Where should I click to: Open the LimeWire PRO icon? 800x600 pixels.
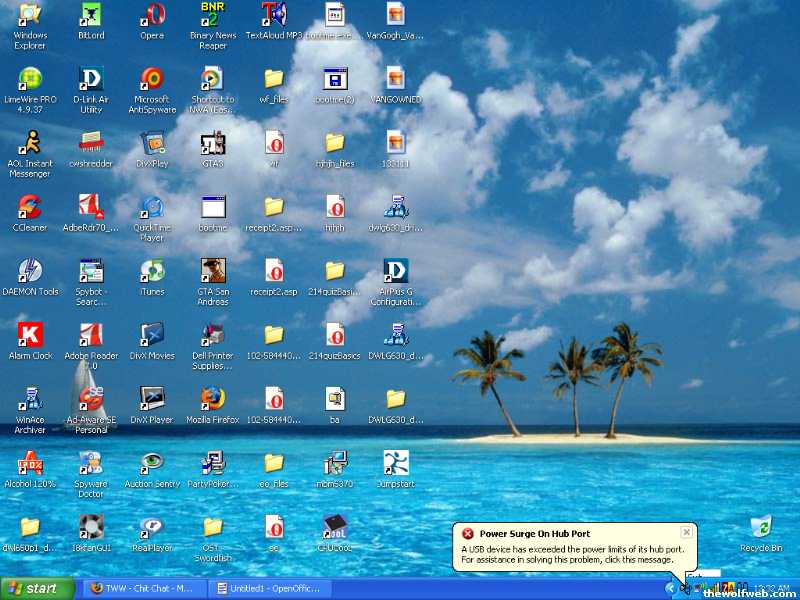30,79
